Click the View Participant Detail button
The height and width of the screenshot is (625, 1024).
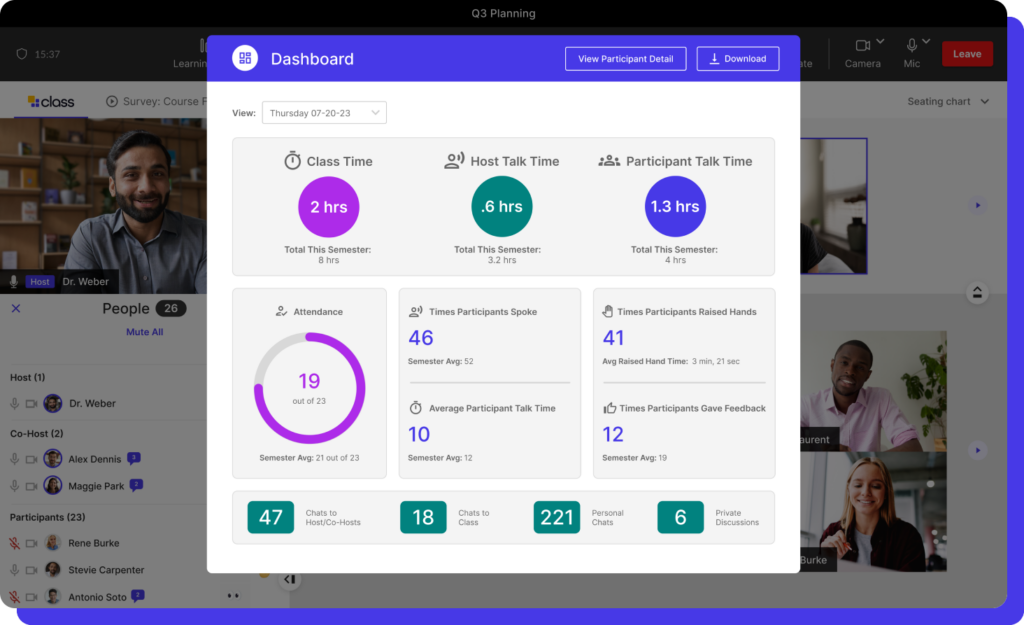coord(626,59)
